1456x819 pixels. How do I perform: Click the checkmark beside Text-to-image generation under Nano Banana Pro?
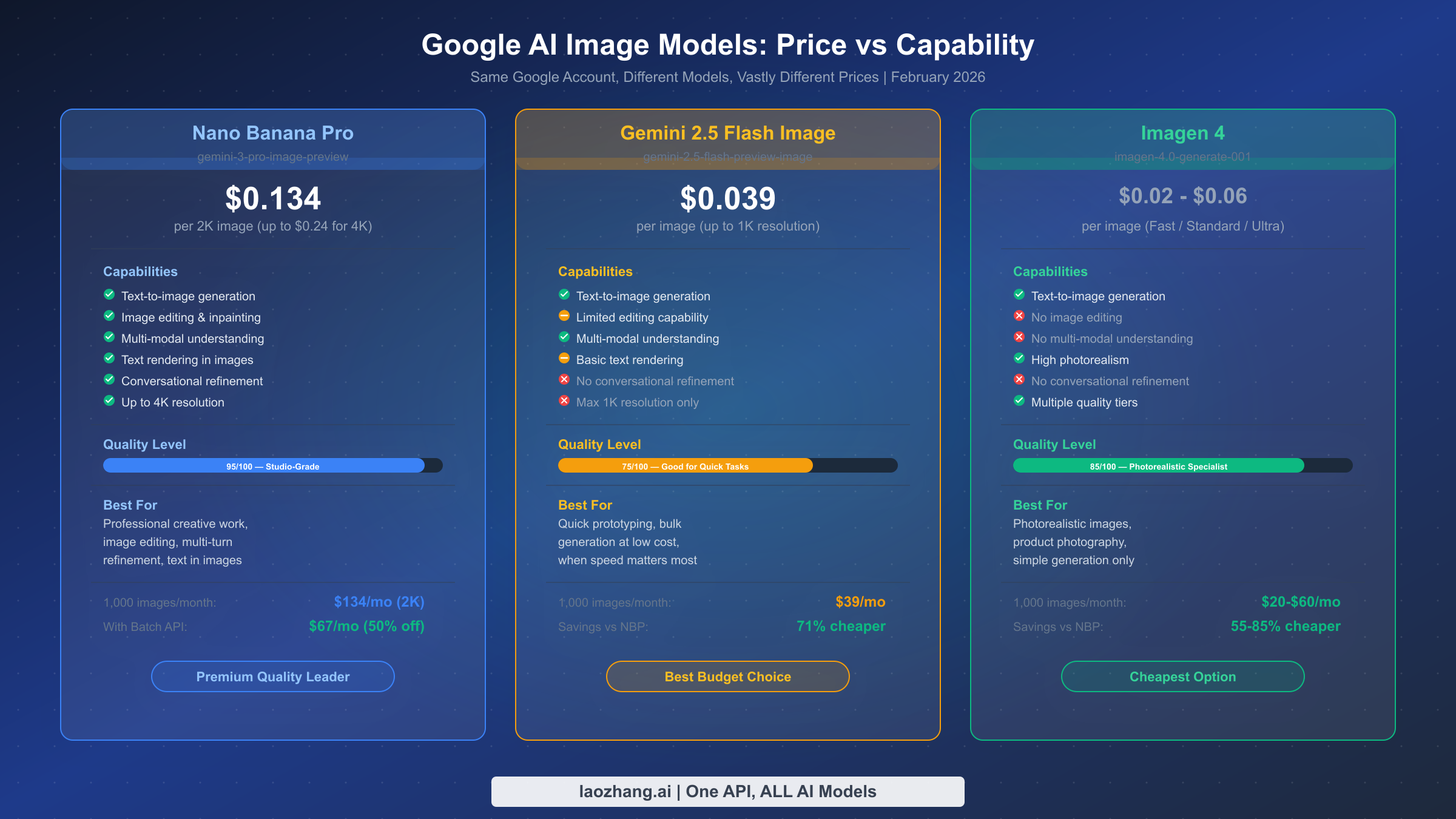[109, 295]
